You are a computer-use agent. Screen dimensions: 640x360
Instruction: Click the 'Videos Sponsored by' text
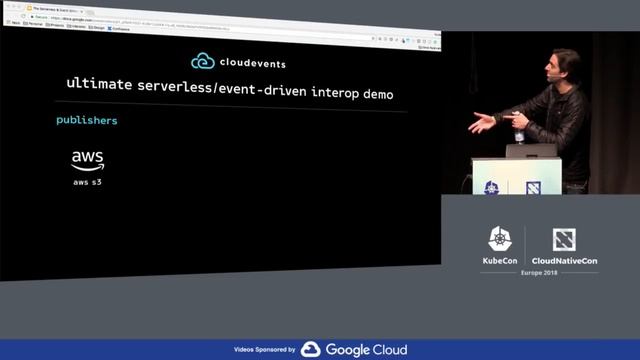pyautogui.click(x=264, y=350)
